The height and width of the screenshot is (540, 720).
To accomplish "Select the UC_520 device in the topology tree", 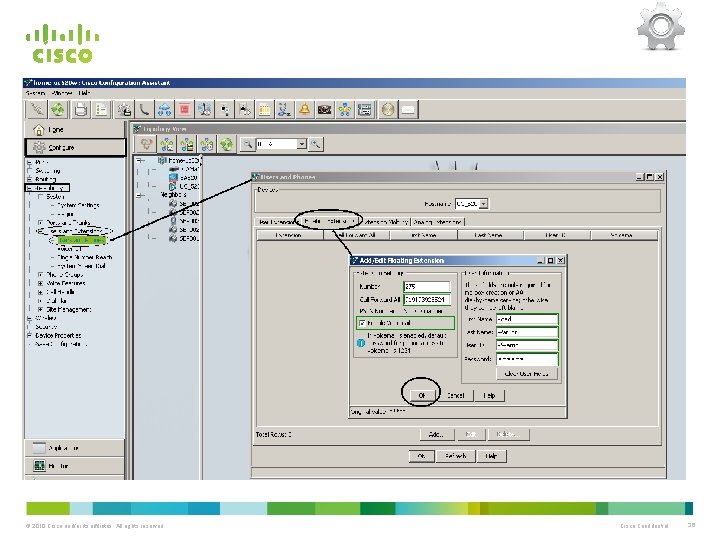I will point(184,186).
